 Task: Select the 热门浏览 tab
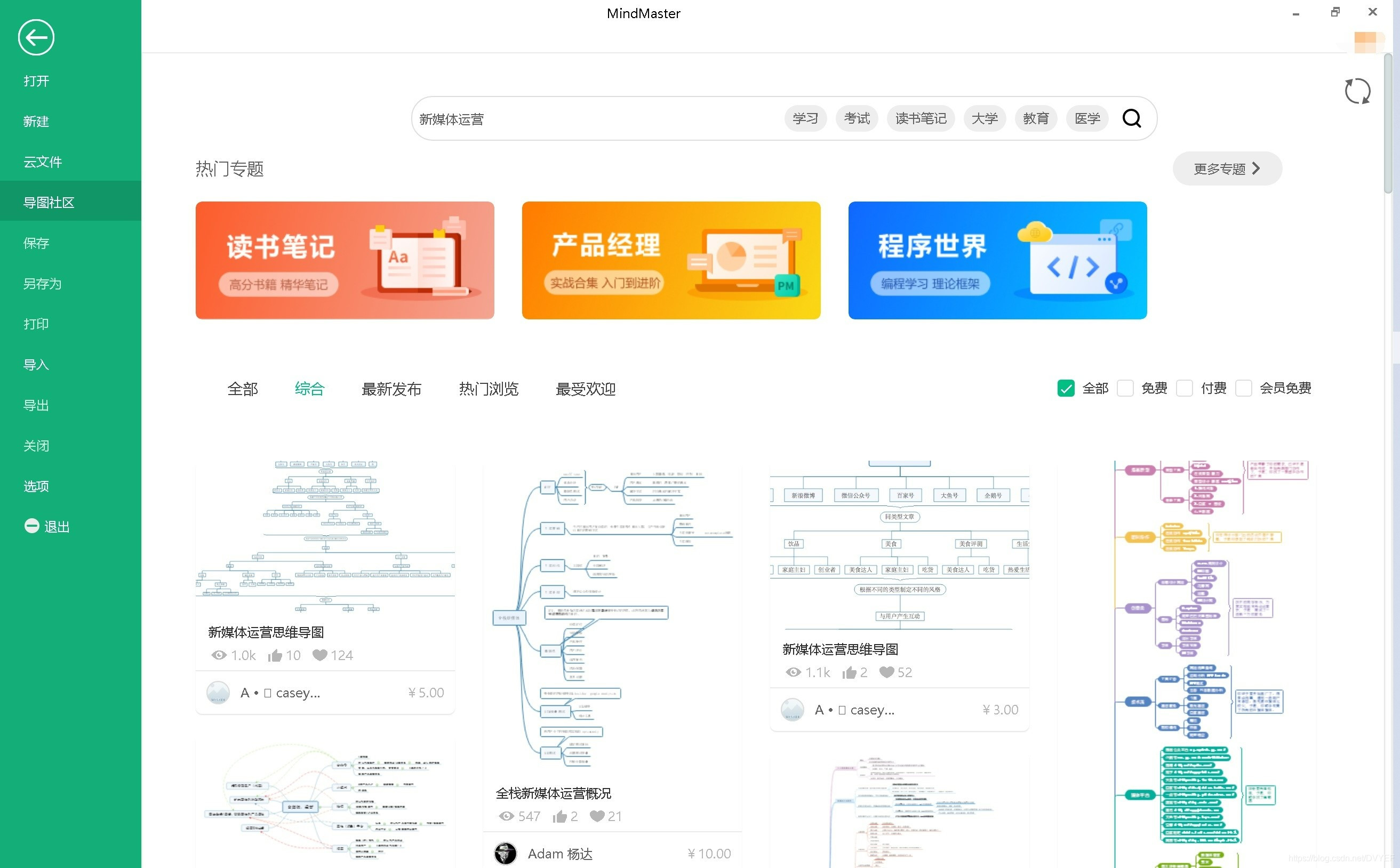pos(488,389)
